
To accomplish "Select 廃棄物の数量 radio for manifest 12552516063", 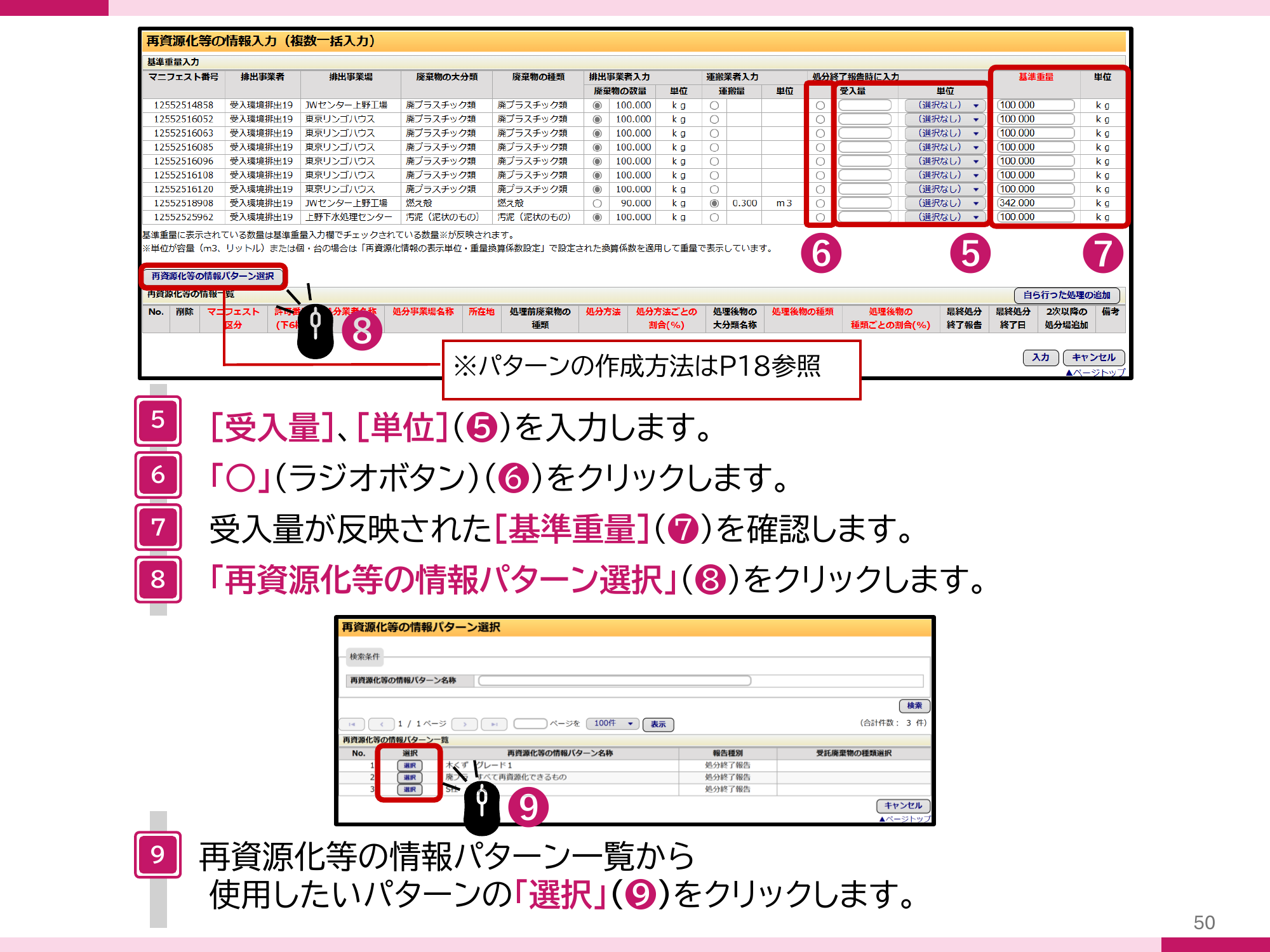I will point(597,133).
